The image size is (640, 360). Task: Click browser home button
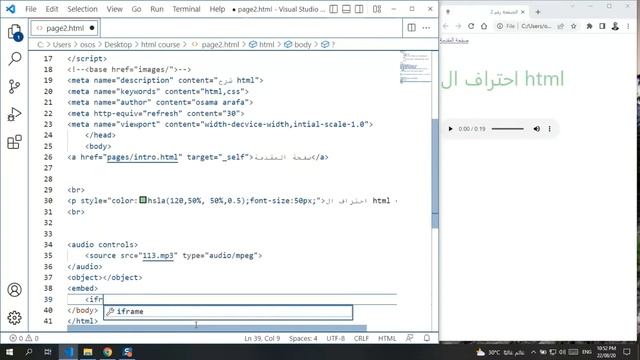tap(484, 26)
